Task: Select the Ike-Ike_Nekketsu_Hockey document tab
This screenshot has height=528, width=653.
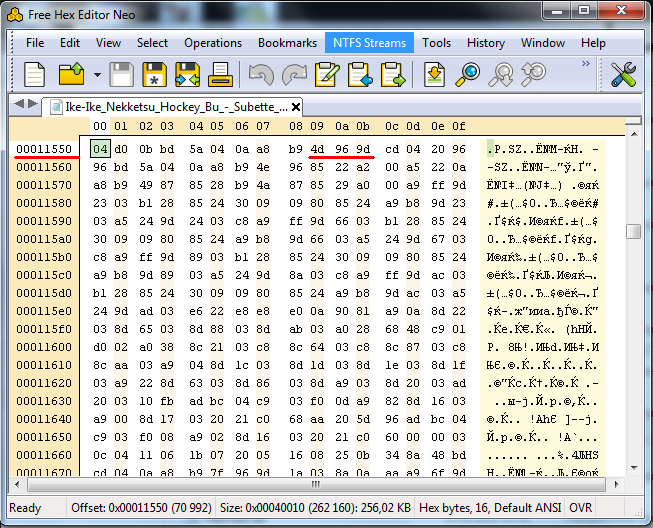Action: pyautogui.click(x=171, y=107)
